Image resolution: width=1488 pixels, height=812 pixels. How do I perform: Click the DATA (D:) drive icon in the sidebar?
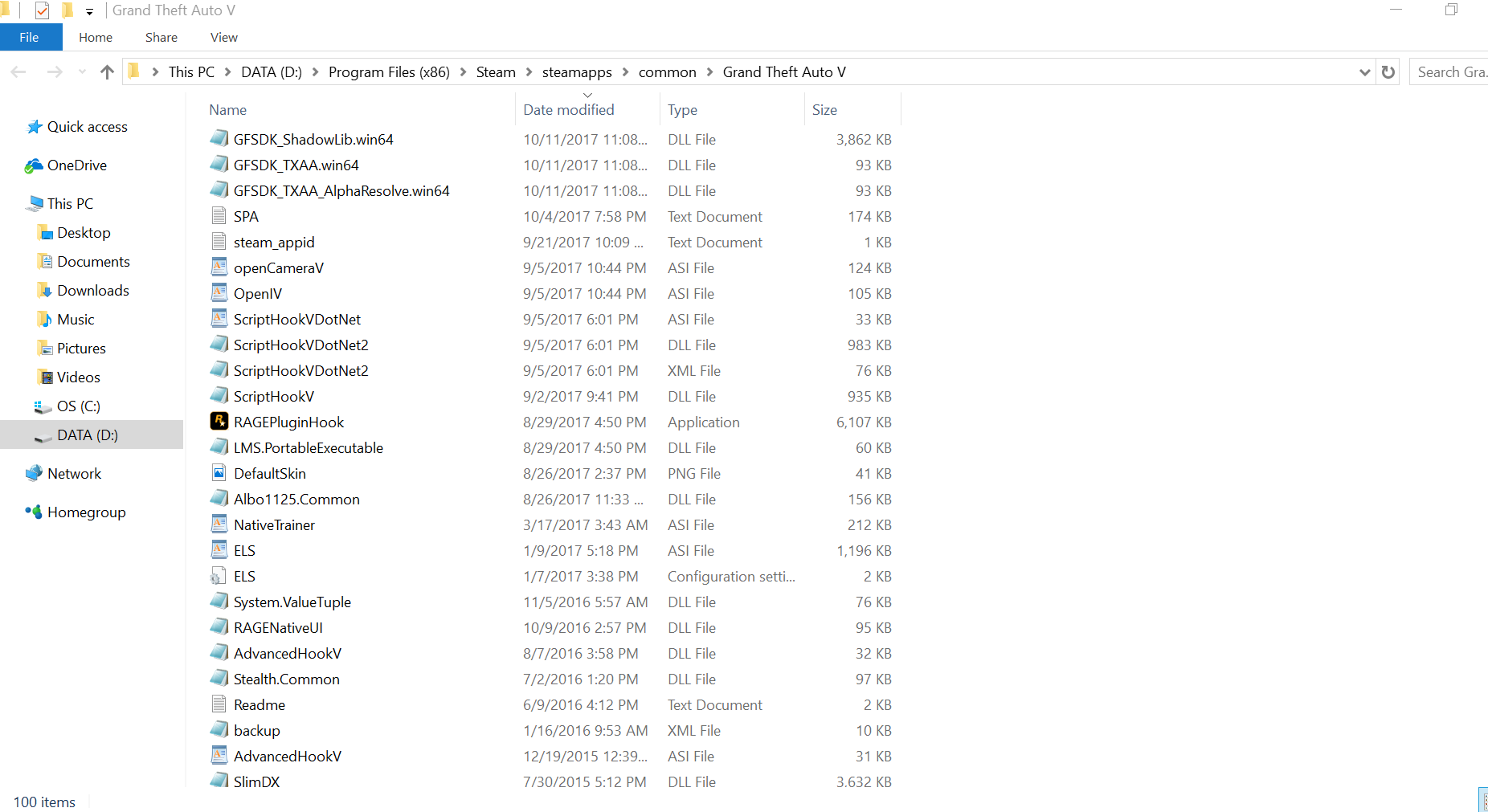point(43,436)
